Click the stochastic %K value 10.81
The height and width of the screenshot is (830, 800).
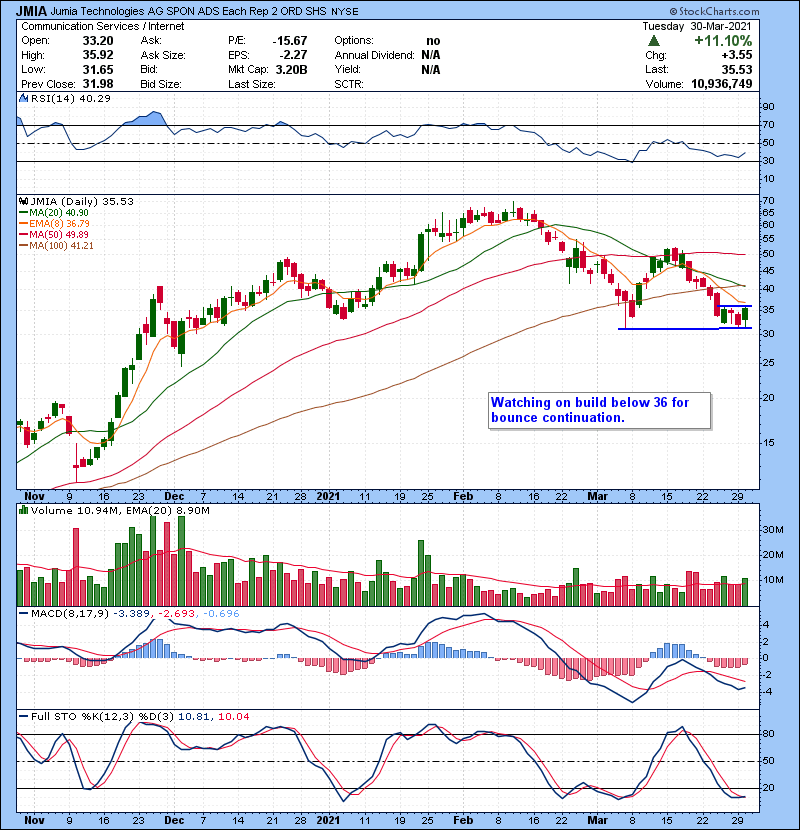pyautogui.click(x=193, y=716)
